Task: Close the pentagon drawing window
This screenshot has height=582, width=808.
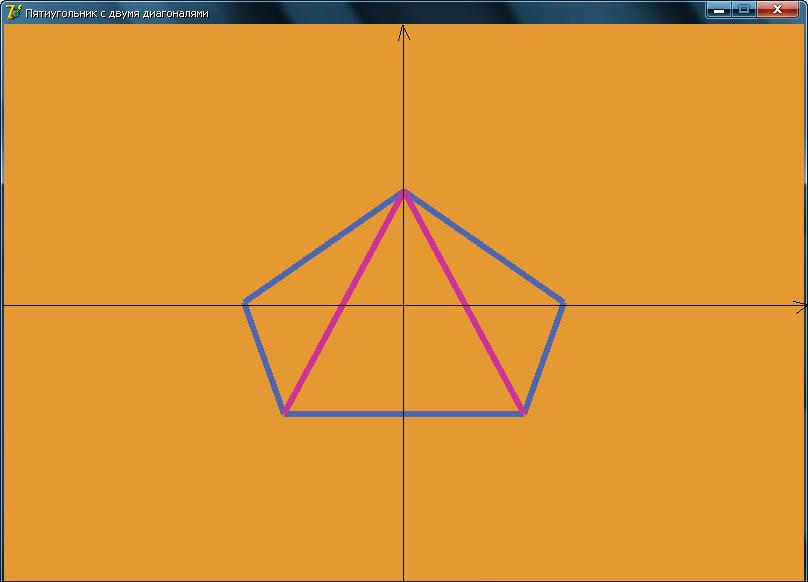Action: click(x=779, y=10)
